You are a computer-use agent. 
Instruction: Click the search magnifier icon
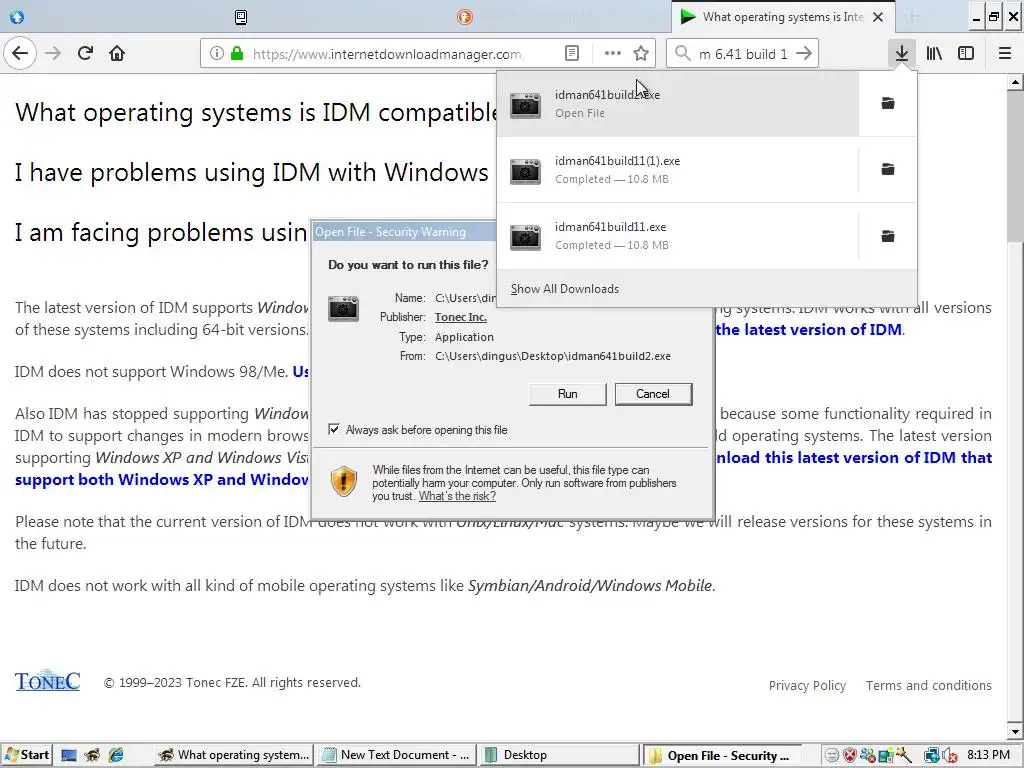coord(682,54)
